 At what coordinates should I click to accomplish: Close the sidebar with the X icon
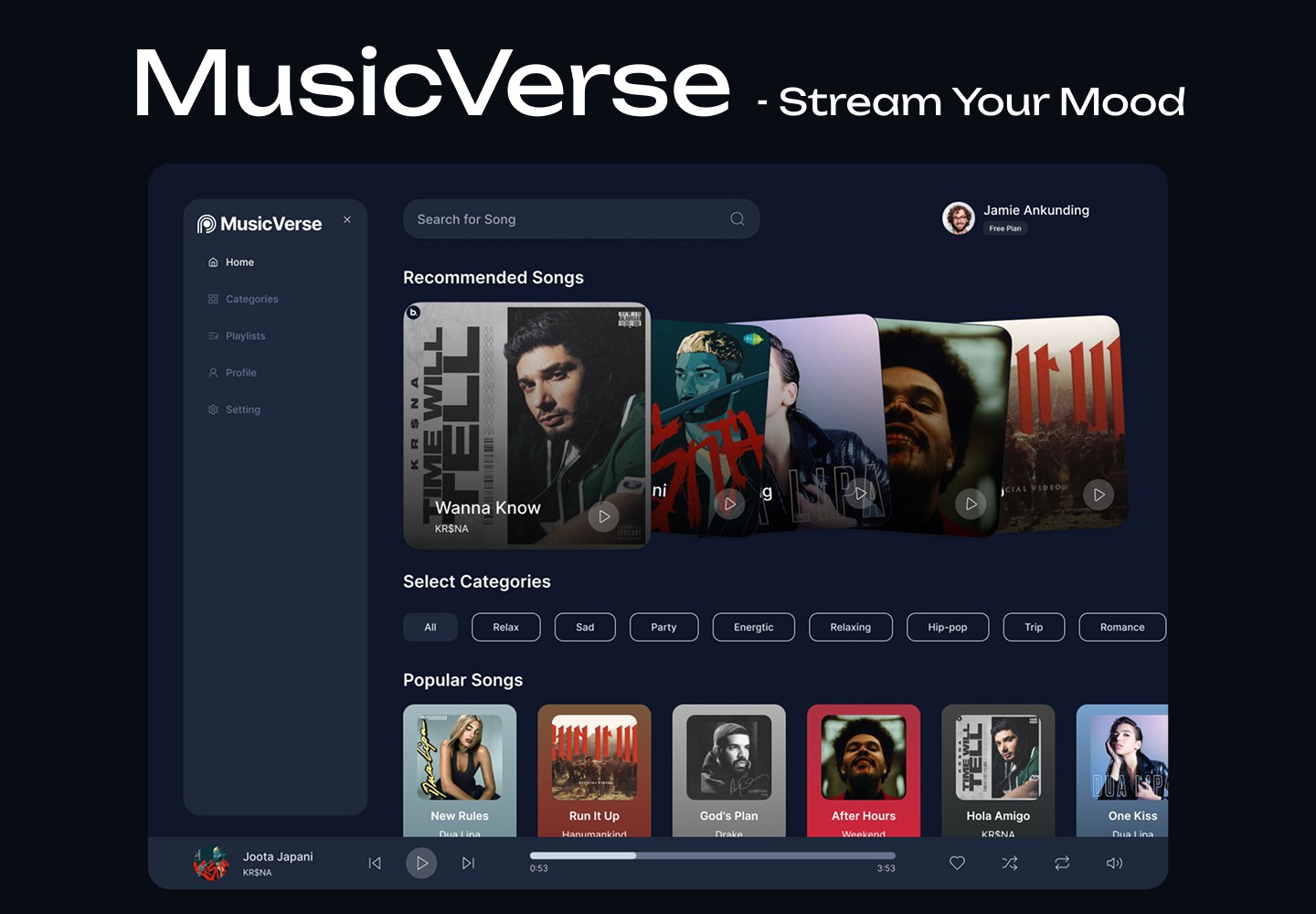point(347,219)
